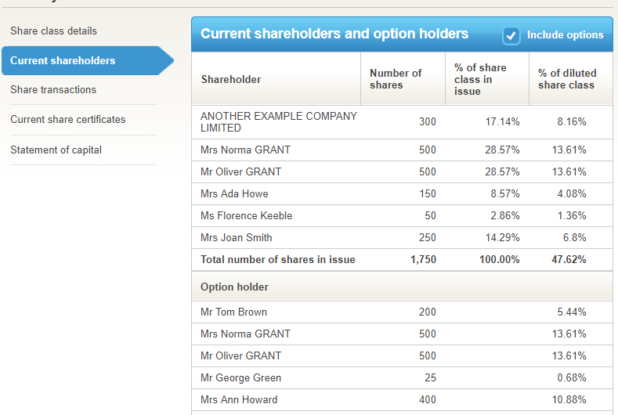Select shareholder Mrs Ada Howe
This screenshot has height=415, width=618.
[x=234, y=193]
